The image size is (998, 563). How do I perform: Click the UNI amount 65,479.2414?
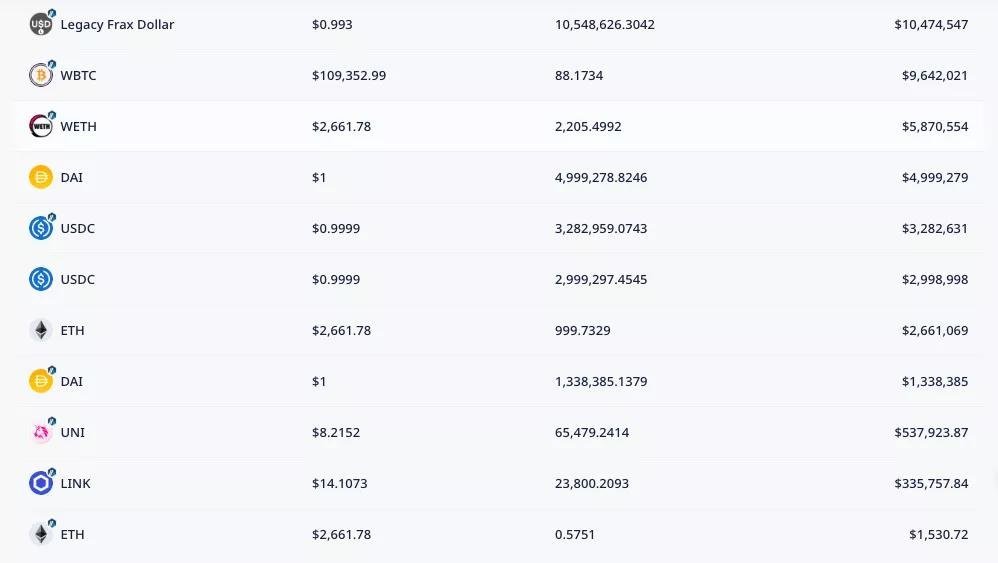tap(592, 432)
